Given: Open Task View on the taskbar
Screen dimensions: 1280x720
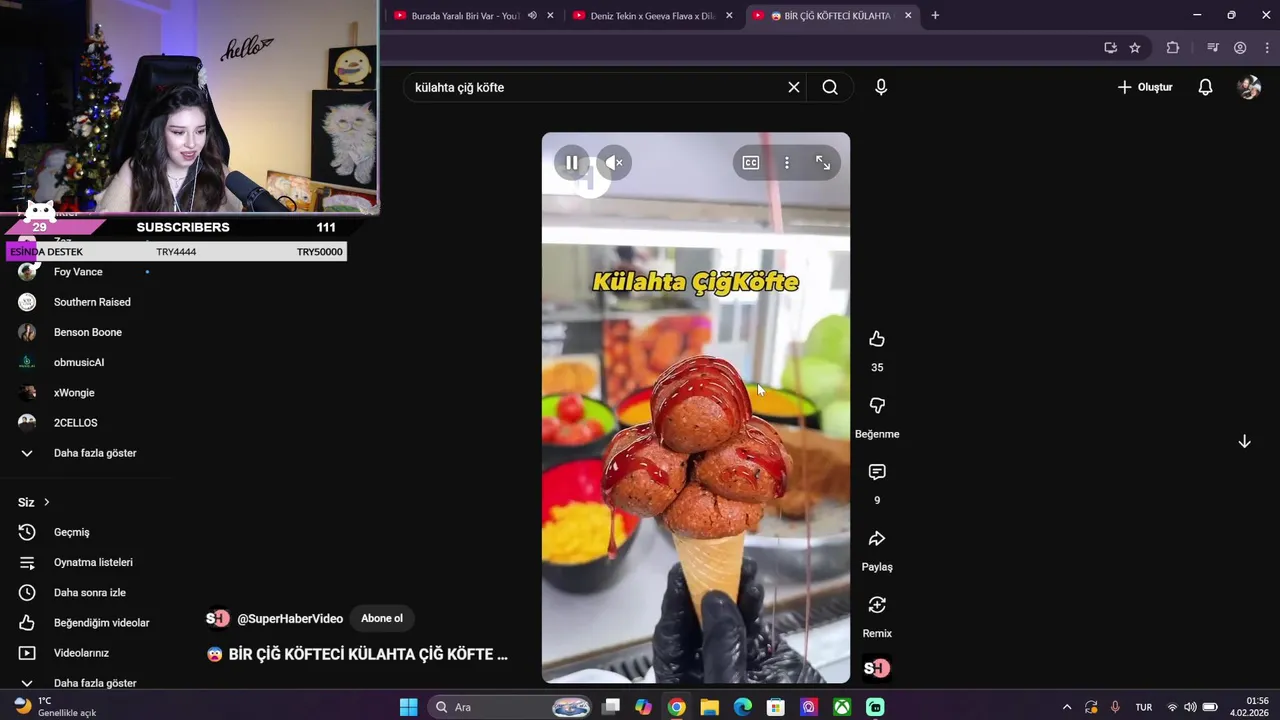Looking at the screenshot, I should tap(611, 707).
